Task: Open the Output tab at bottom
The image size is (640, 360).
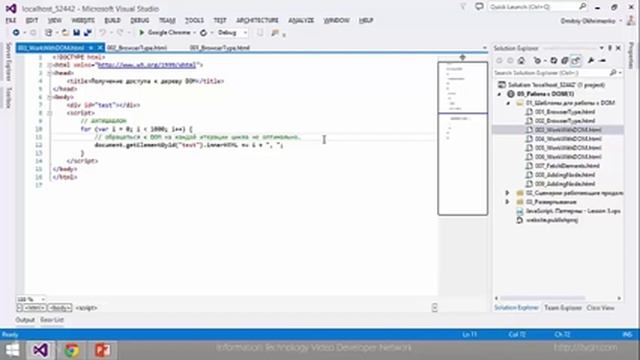Action: (x=25, y=320)
